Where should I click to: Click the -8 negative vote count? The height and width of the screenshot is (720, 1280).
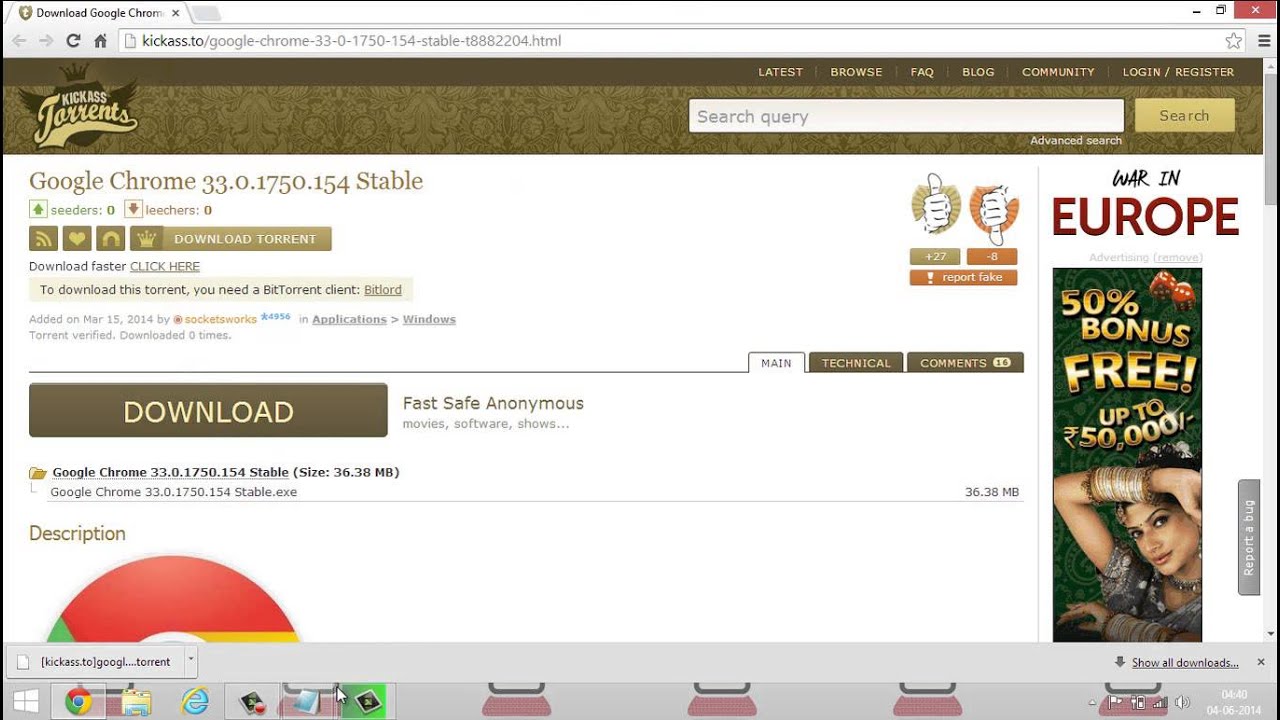click(x=991, y=257)
